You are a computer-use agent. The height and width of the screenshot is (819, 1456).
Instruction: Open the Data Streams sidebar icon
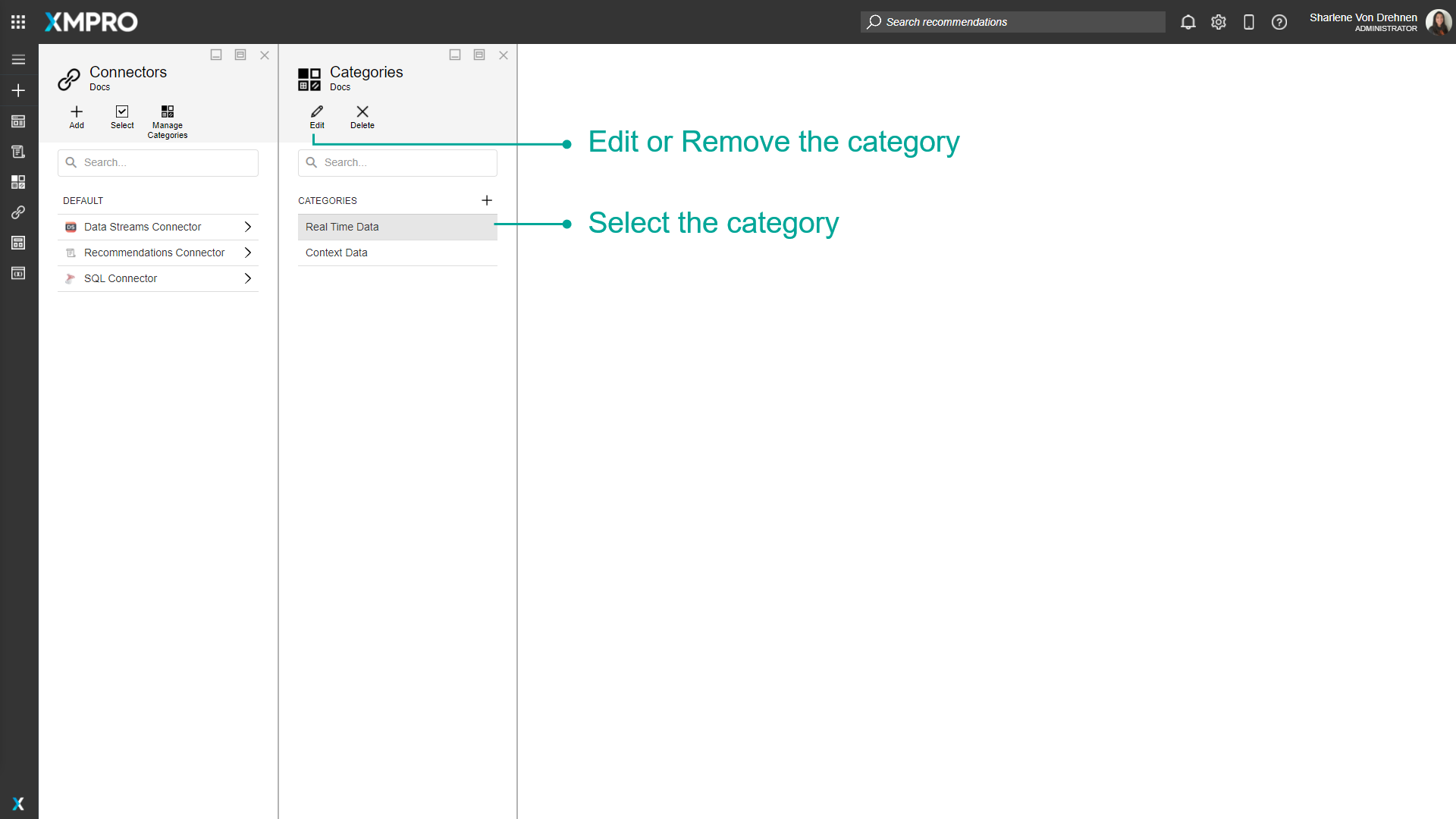point(18,121)
